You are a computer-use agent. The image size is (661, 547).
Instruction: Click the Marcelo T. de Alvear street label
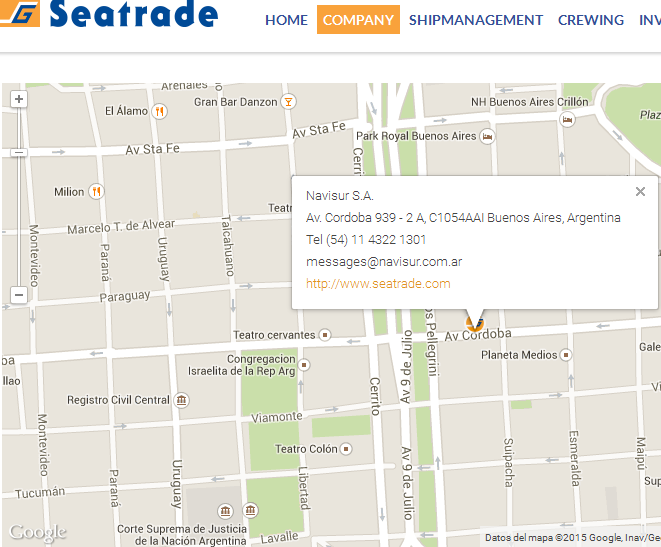tap(121, 227)
